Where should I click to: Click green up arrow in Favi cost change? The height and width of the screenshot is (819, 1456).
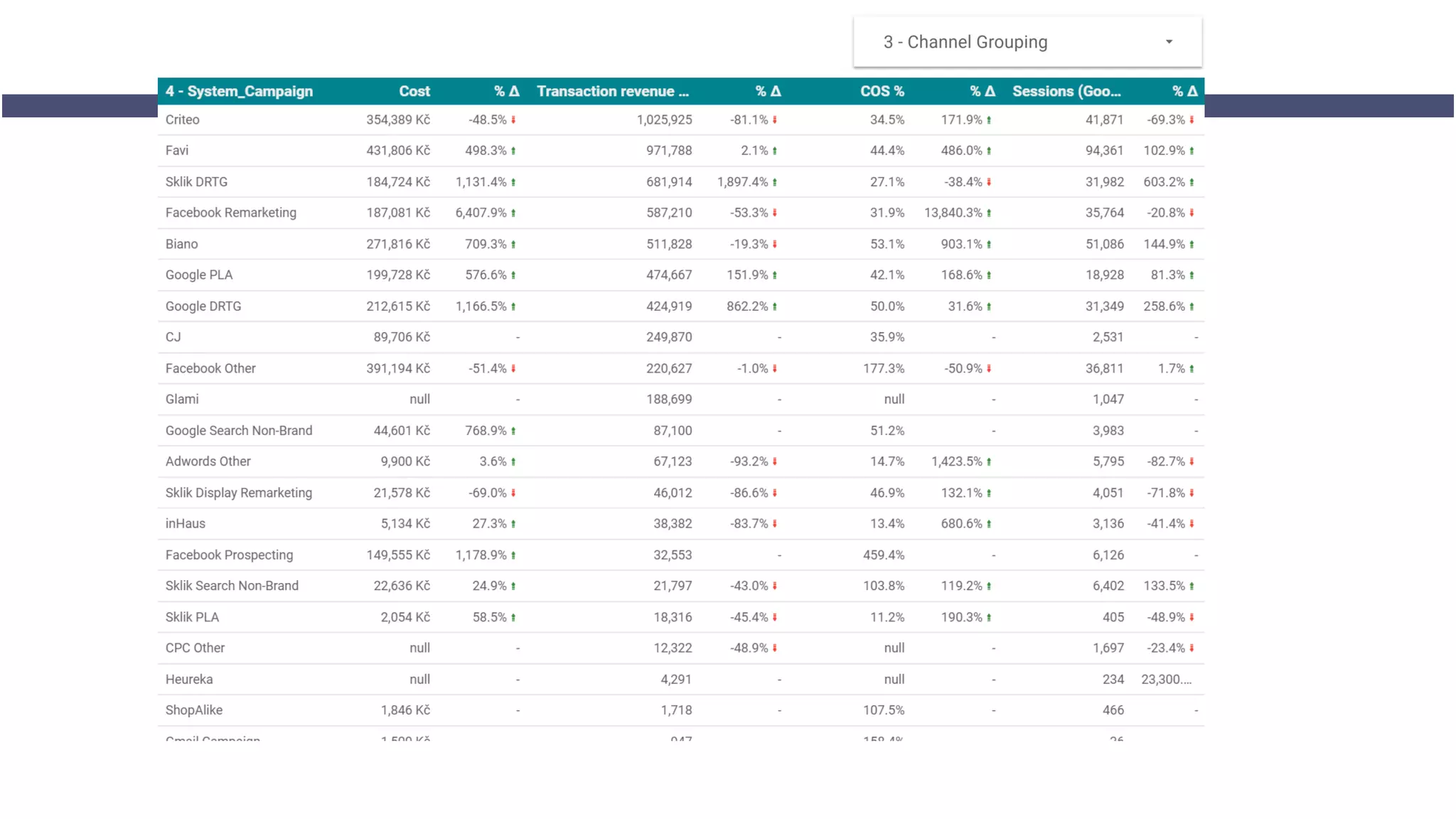(513, 151)
